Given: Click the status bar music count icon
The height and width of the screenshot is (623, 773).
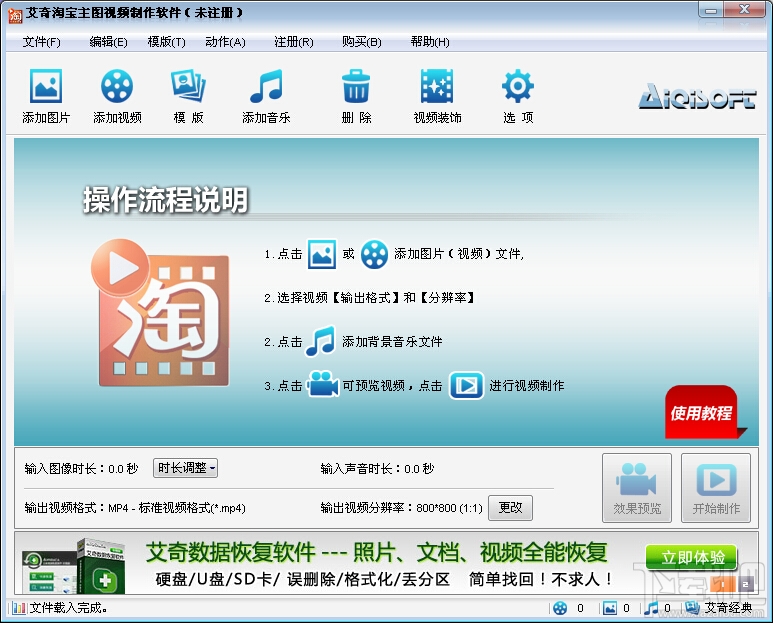Looking at the screenshot, I should point(651,608).
